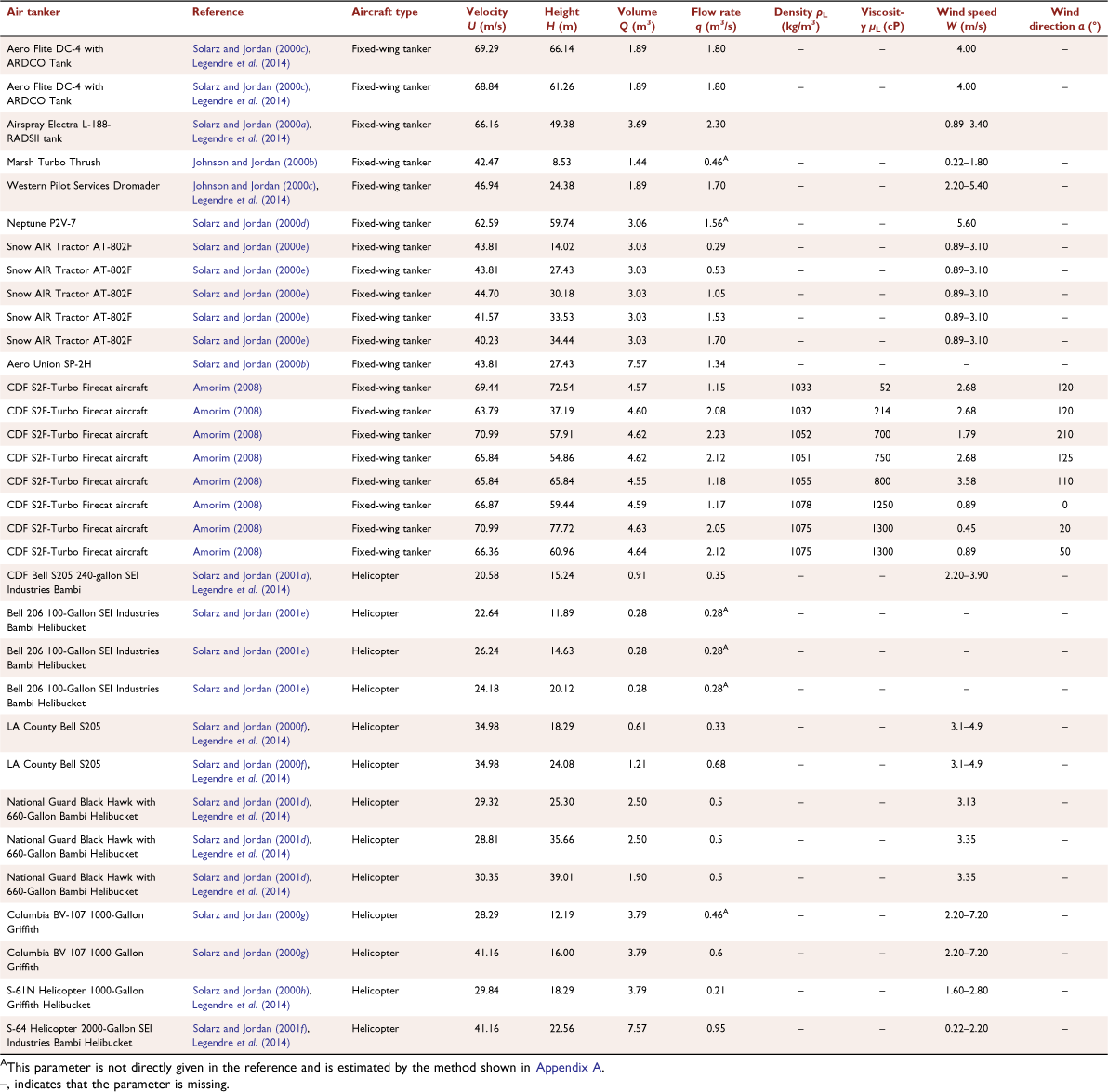The width and height of the screenshot is (1108, 1092).
Task: Open Johnson and Jordan (2000c) reference link
Action: point(255,186)
